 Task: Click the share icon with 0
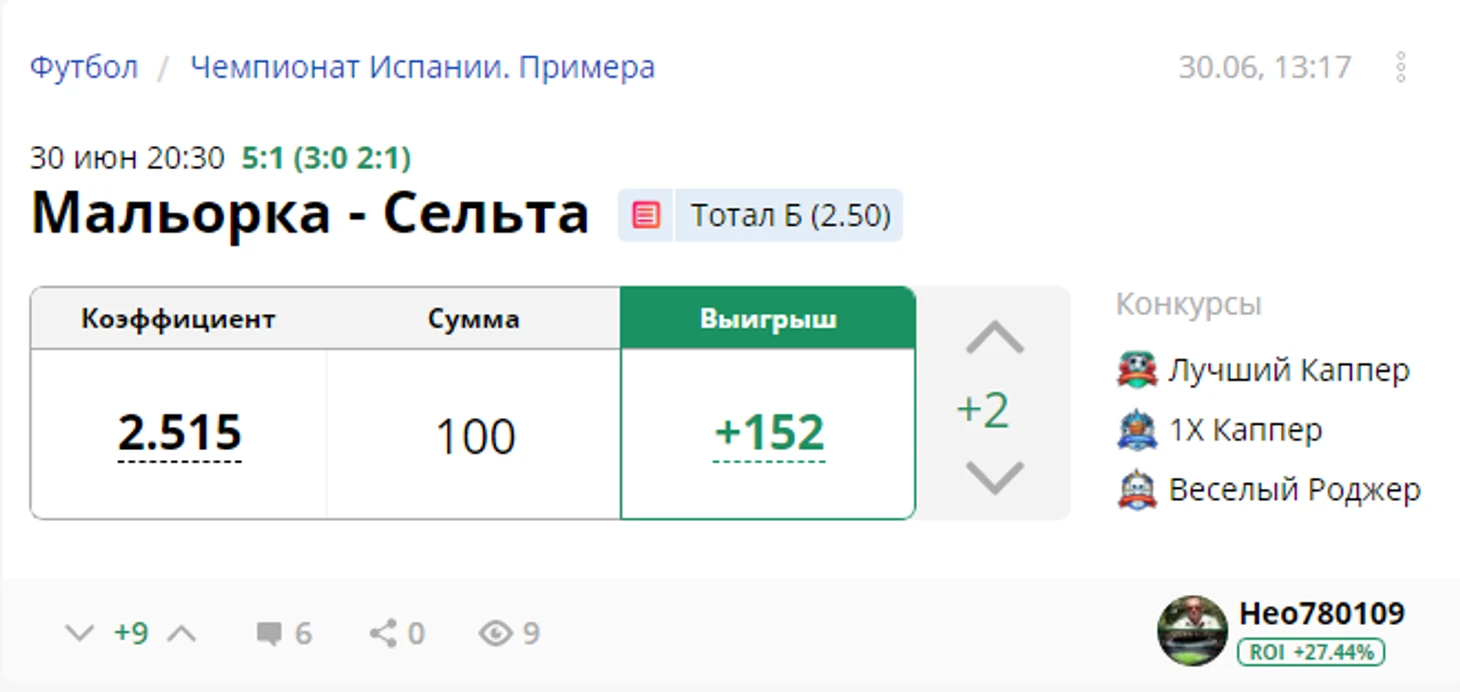pyautogui.click(x=382, y=633)
